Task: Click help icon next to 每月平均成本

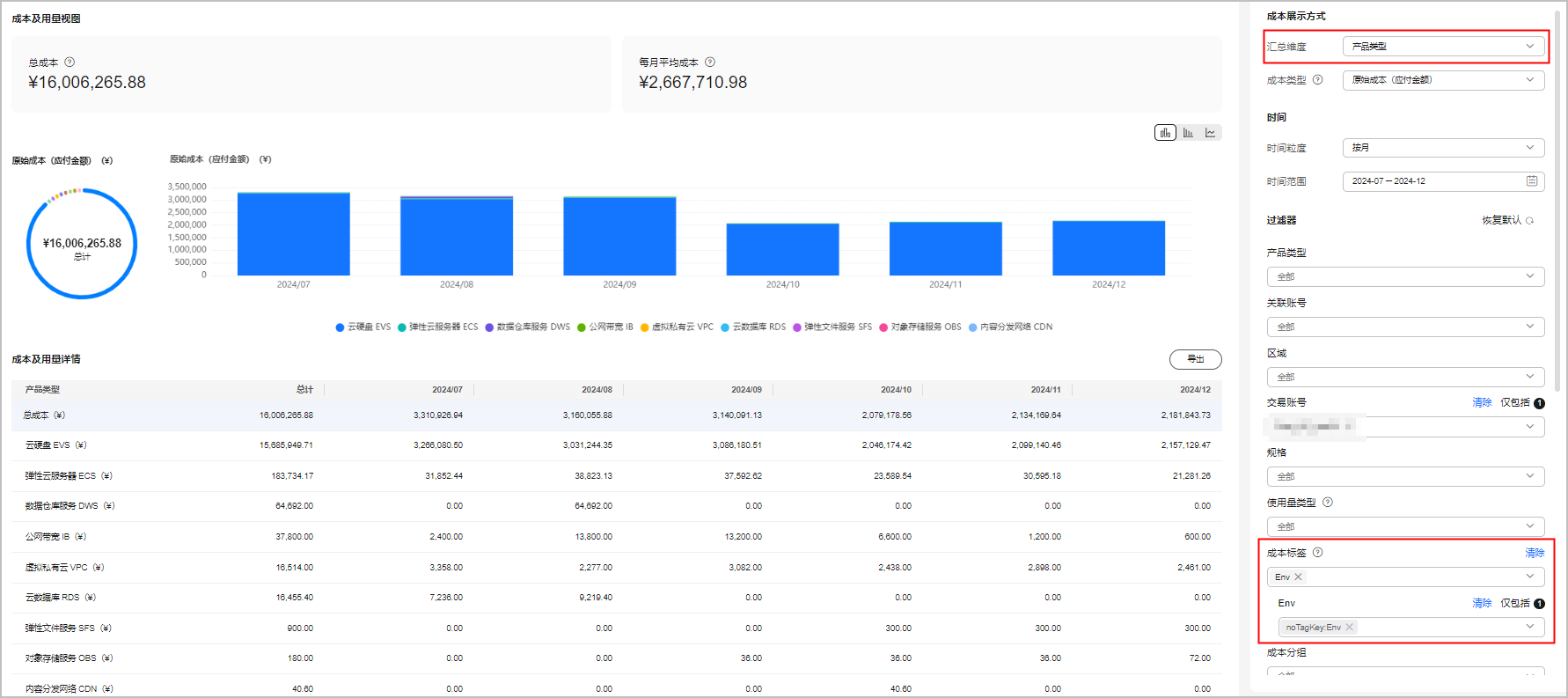Action: pyautogui.click(x=710, y=62)
